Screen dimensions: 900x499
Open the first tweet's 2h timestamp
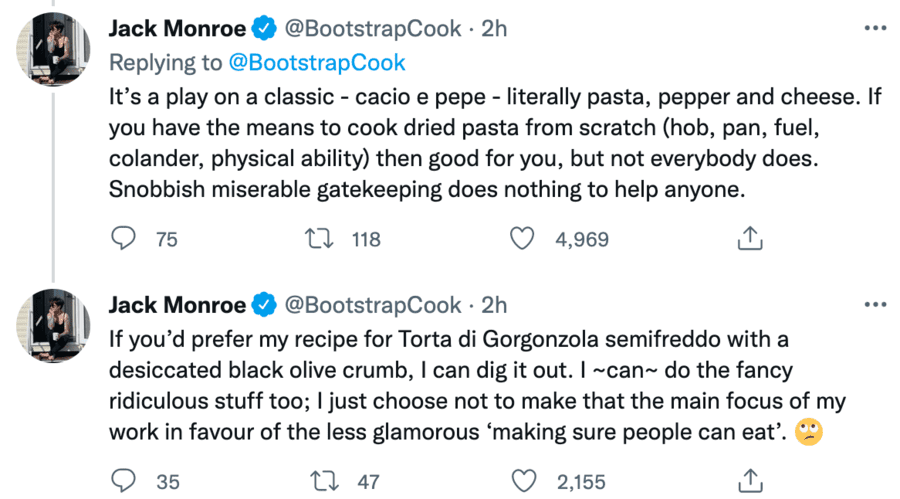pyautogui.click(x=495, y=29)
